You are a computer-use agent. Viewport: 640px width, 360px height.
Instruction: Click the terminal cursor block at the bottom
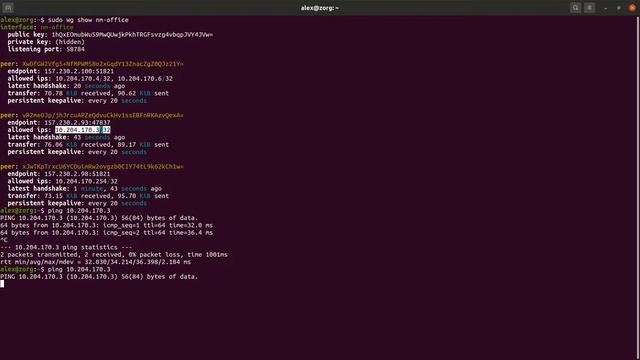click(2, 284)
